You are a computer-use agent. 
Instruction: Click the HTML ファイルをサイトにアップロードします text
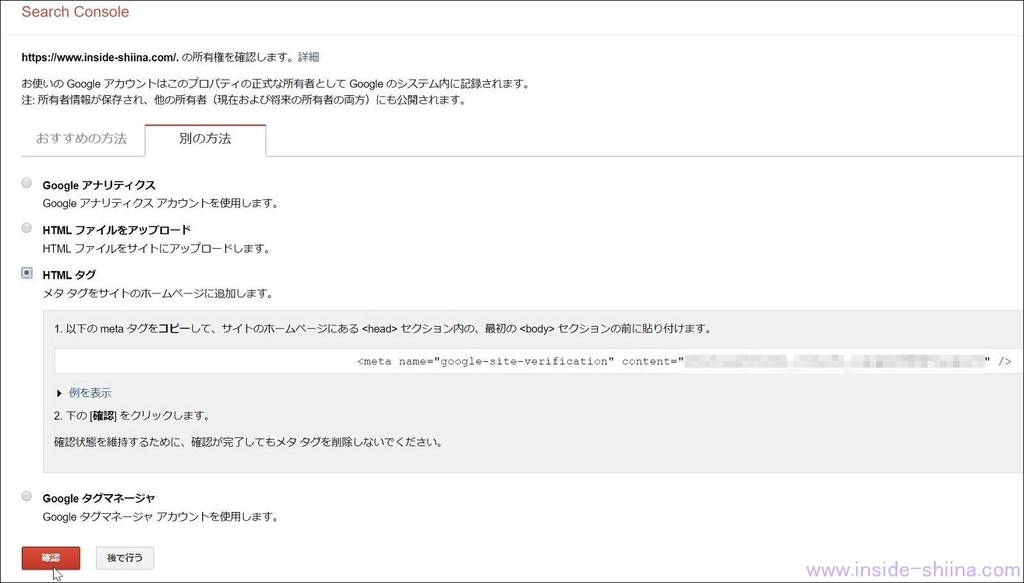tap(156, 248)
